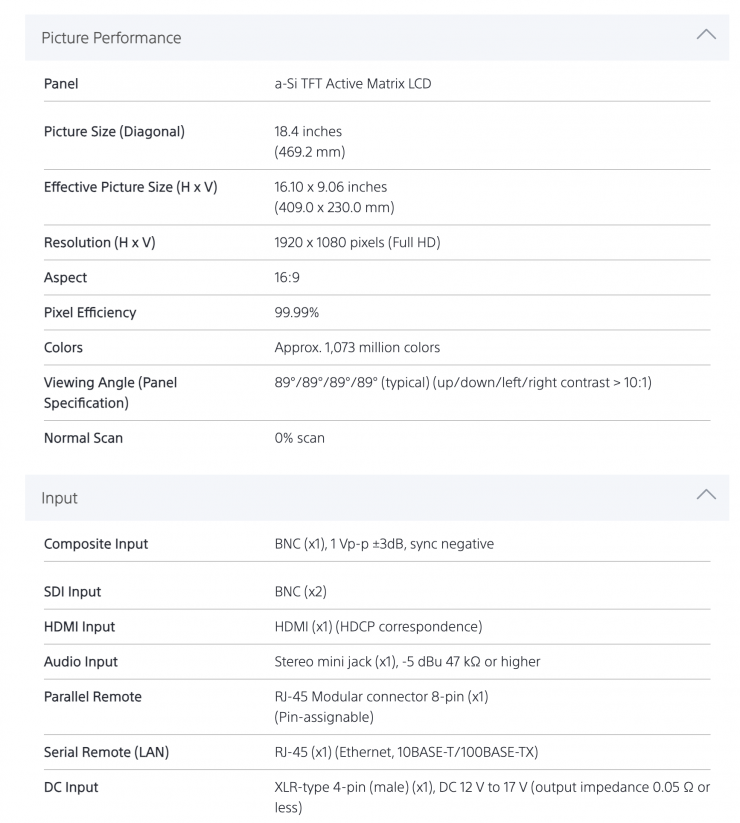740x823 pixels.
Task: Click the a-Si TFT Active Matrix LCD value
Action: 352,84
